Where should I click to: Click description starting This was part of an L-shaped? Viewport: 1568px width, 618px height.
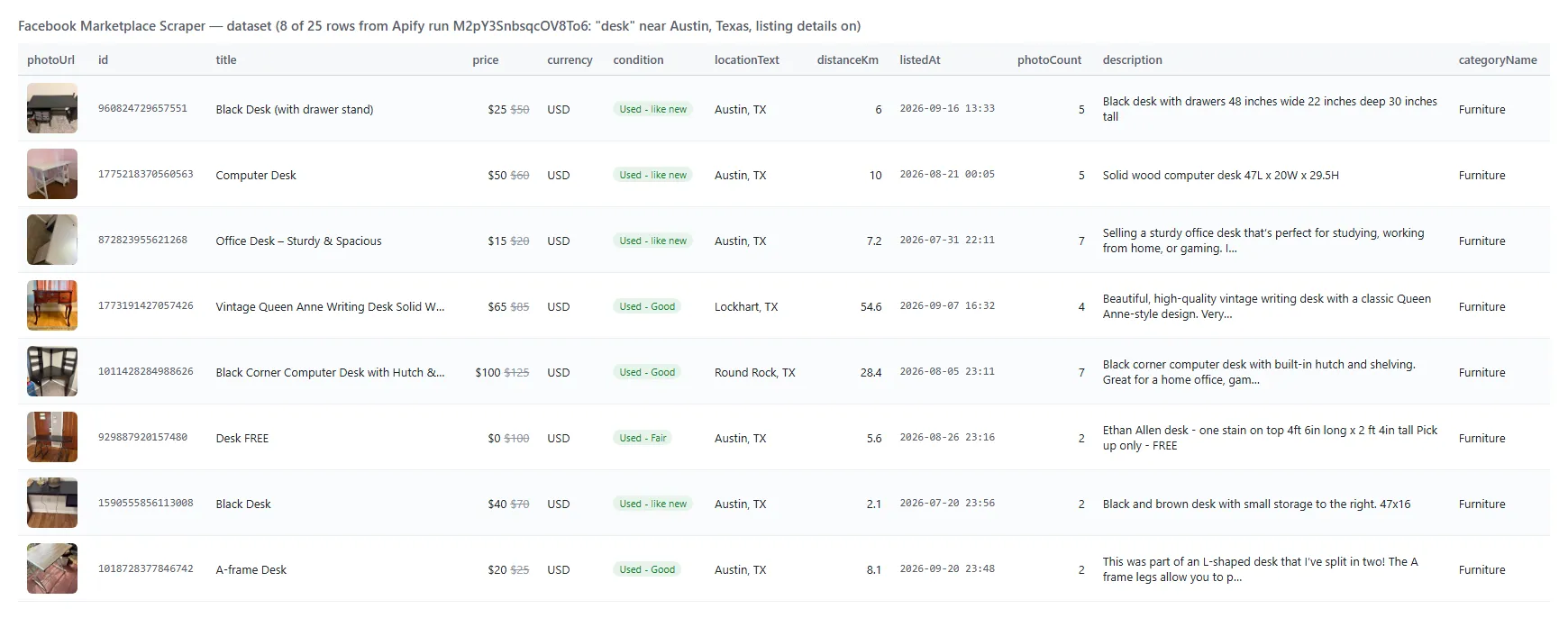tap(1260, 569)
